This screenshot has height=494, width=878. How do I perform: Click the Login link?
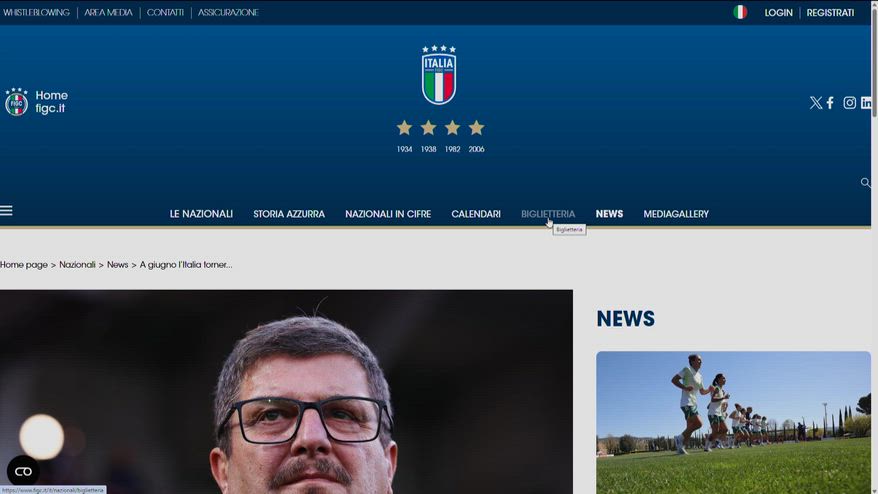tap(778, 13)
